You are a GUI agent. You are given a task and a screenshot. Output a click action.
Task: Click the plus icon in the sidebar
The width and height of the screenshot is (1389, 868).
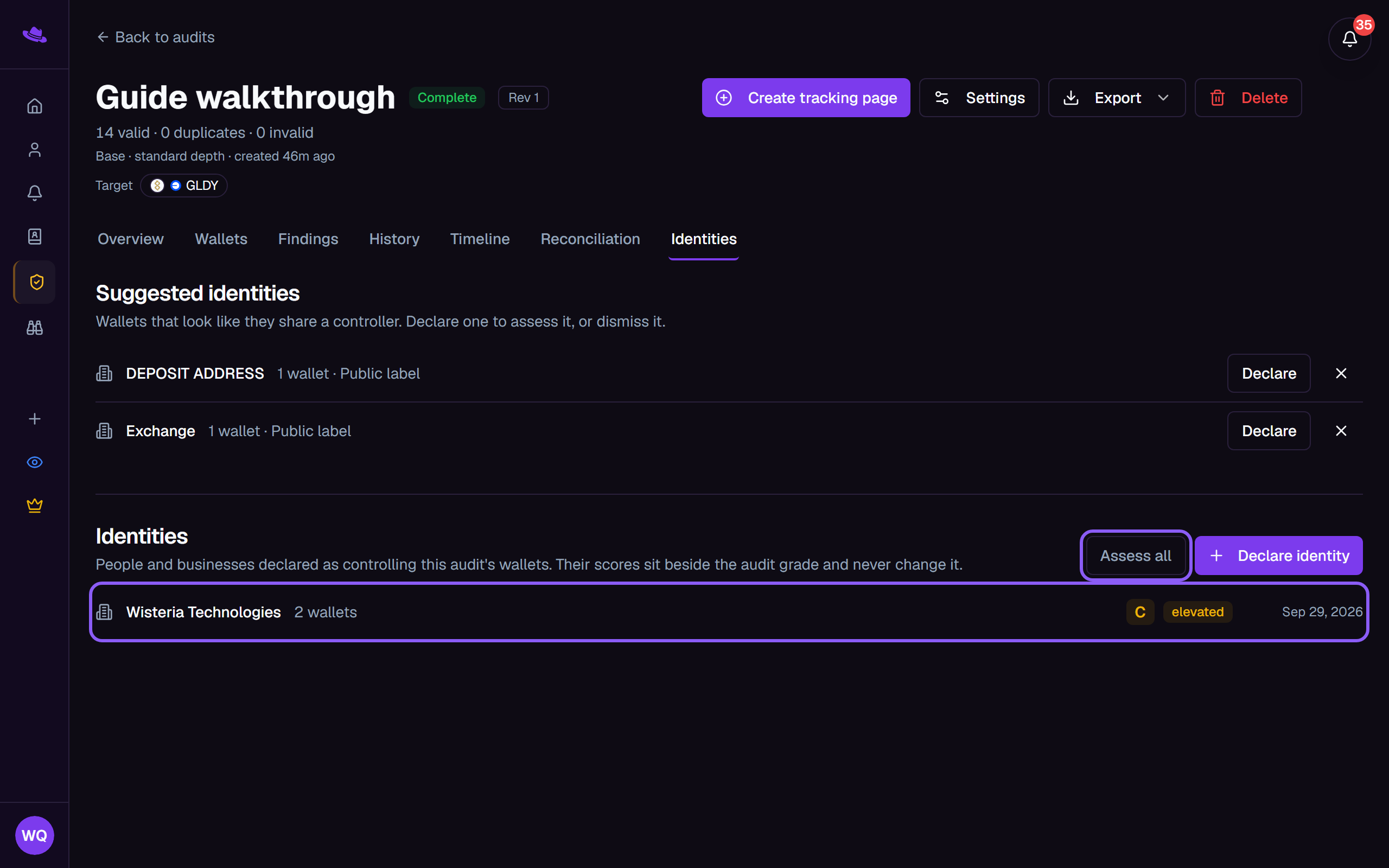[x=34, y=419]
